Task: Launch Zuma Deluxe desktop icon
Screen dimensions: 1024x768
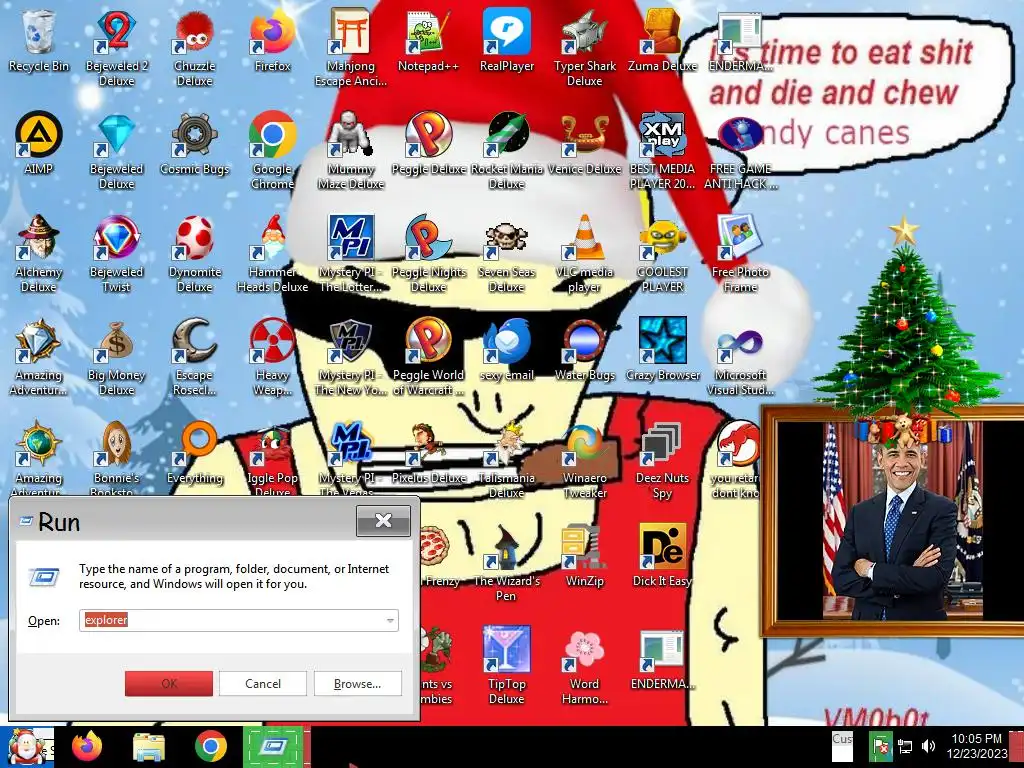Action: coord(662,40)
